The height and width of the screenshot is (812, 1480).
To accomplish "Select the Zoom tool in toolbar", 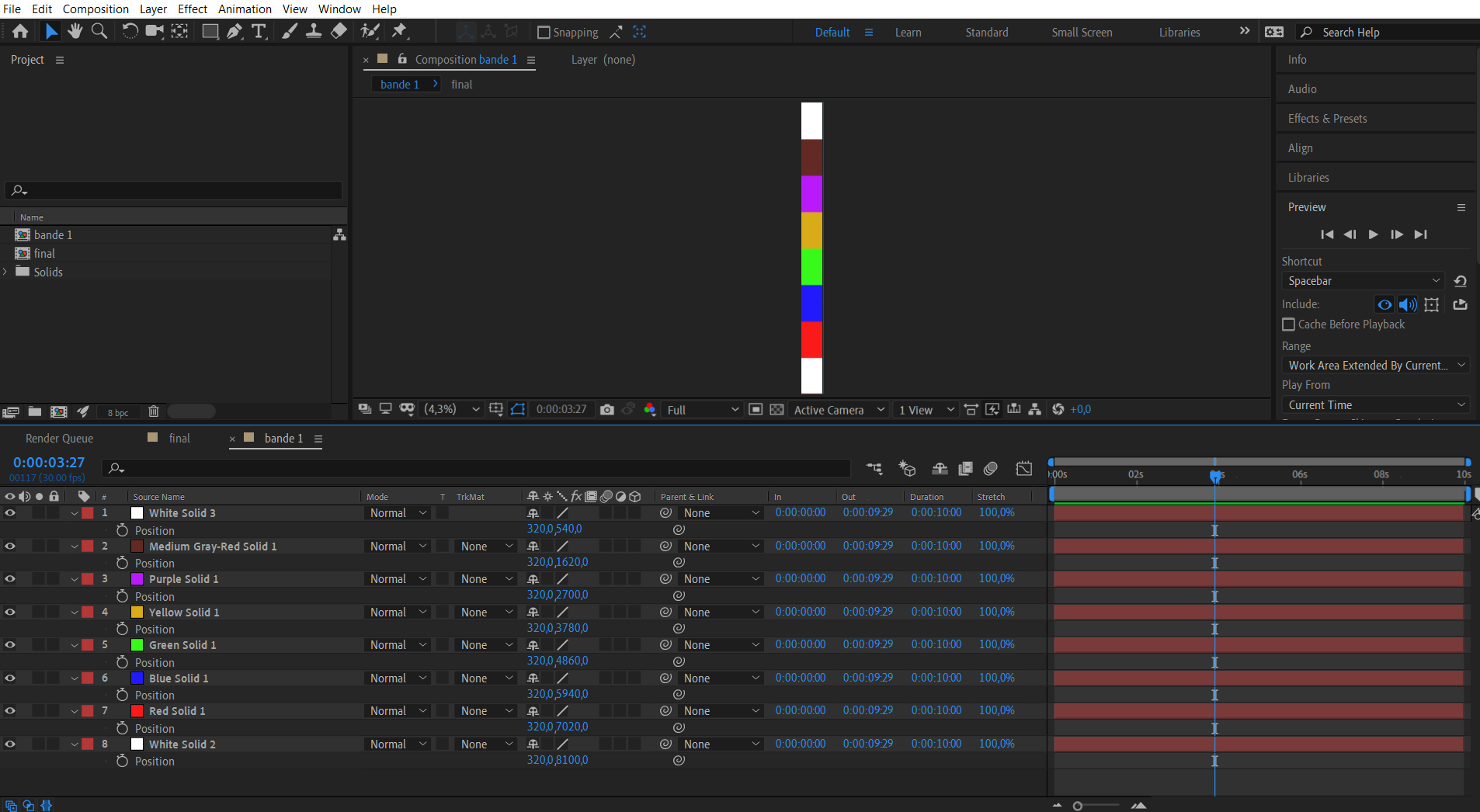I will coord(99,31).
